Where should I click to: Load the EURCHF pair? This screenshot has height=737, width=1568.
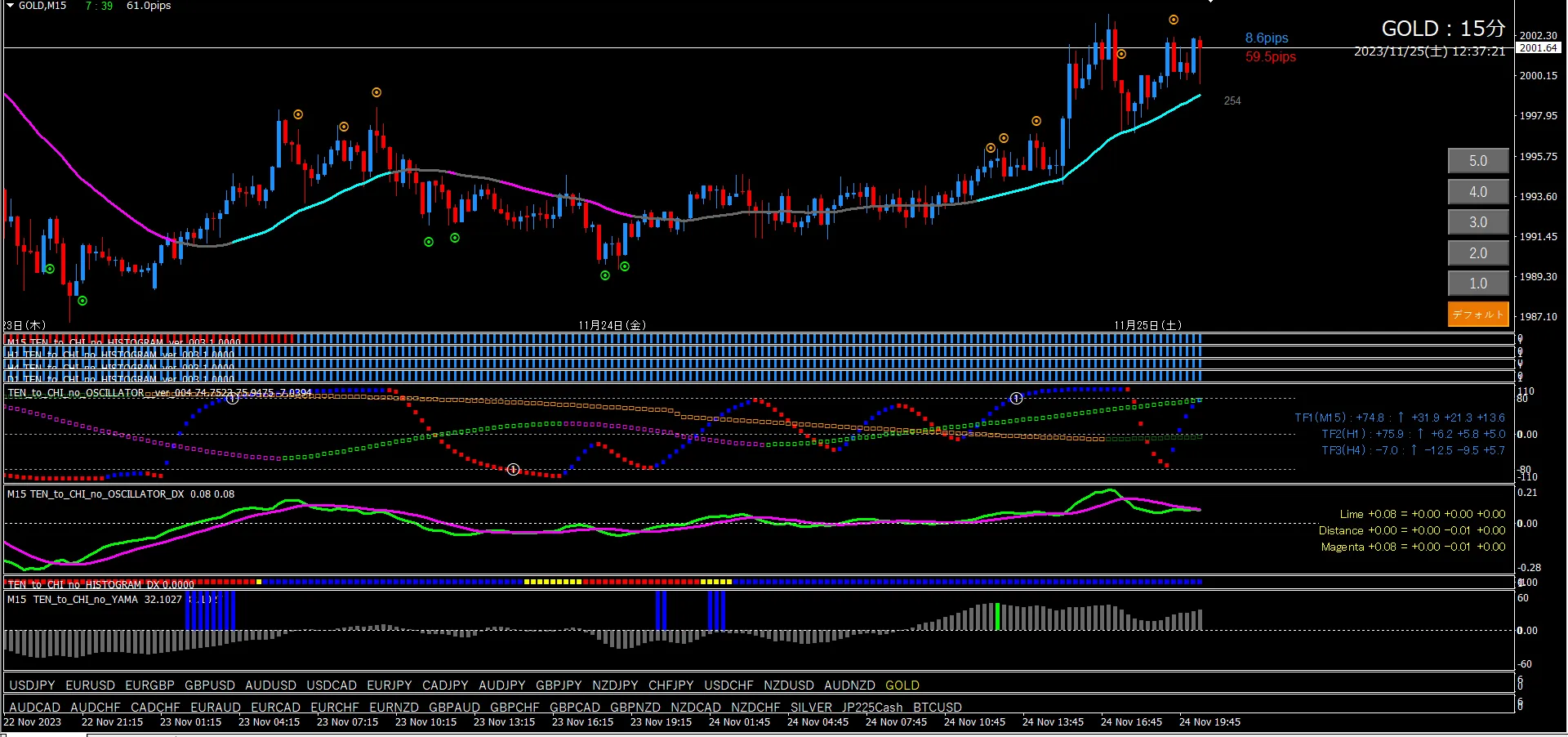pyautogui.click(x=335, y=708)
